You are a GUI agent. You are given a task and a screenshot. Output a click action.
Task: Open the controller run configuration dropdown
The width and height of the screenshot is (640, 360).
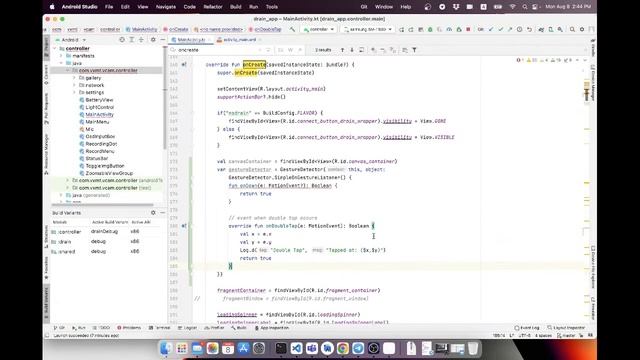point(319,29)
